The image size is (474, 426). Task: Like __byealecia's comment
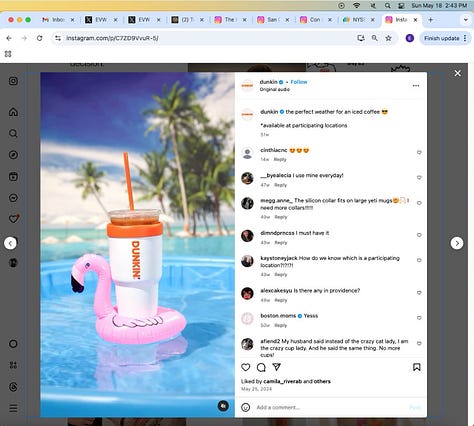419,178
